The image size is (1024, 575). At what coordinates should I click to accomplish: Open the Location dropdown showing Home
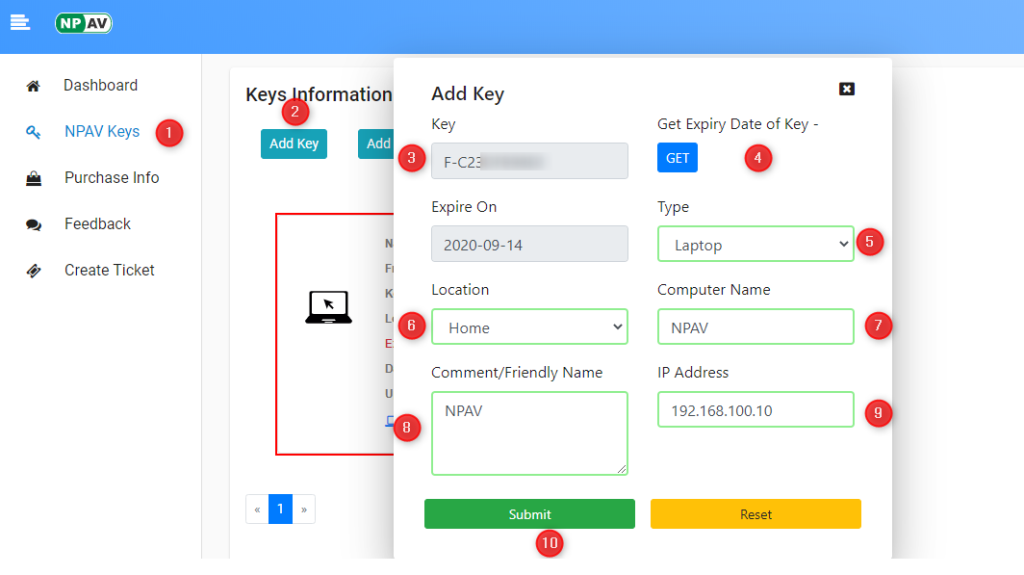coord(529,327)
